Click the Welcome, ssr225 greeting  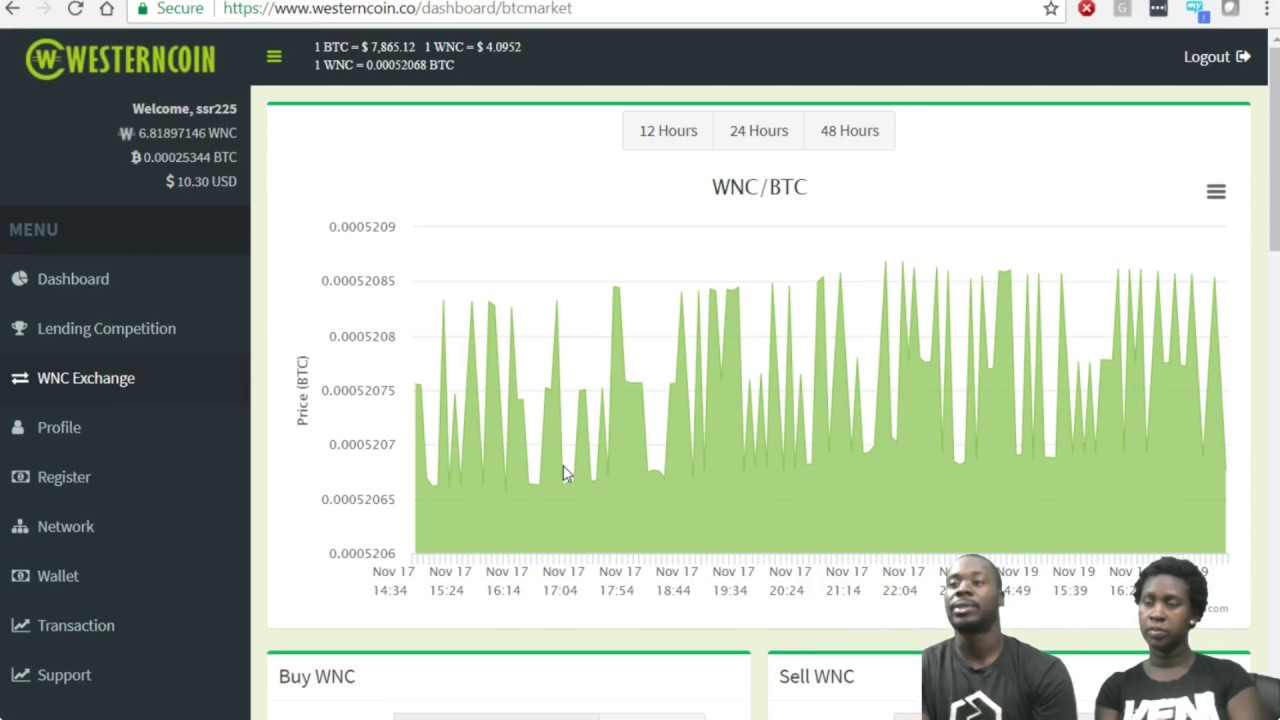tap(184, 108)
